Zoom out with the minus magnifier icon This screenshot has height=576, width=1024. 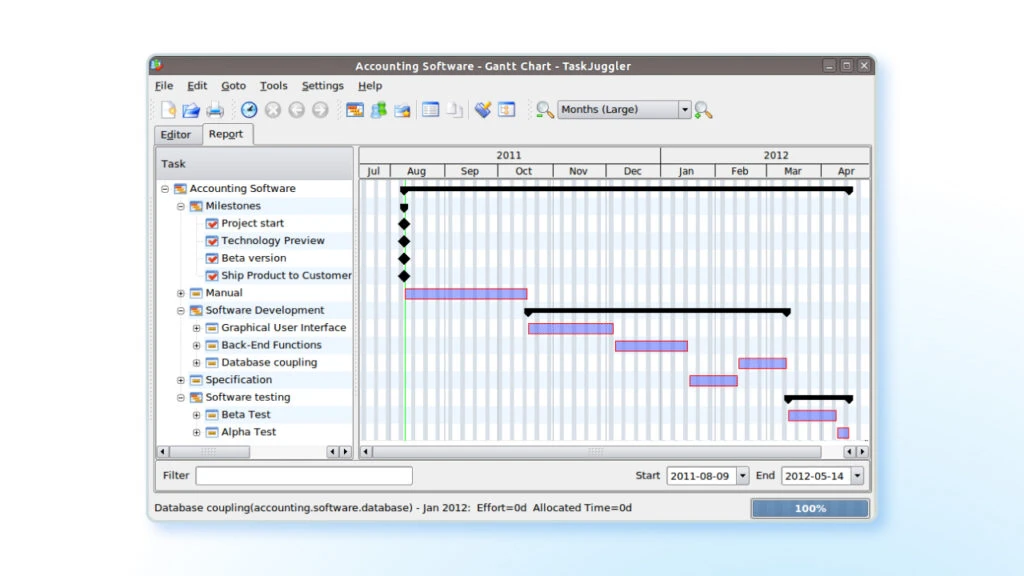(x=545, y=110)
